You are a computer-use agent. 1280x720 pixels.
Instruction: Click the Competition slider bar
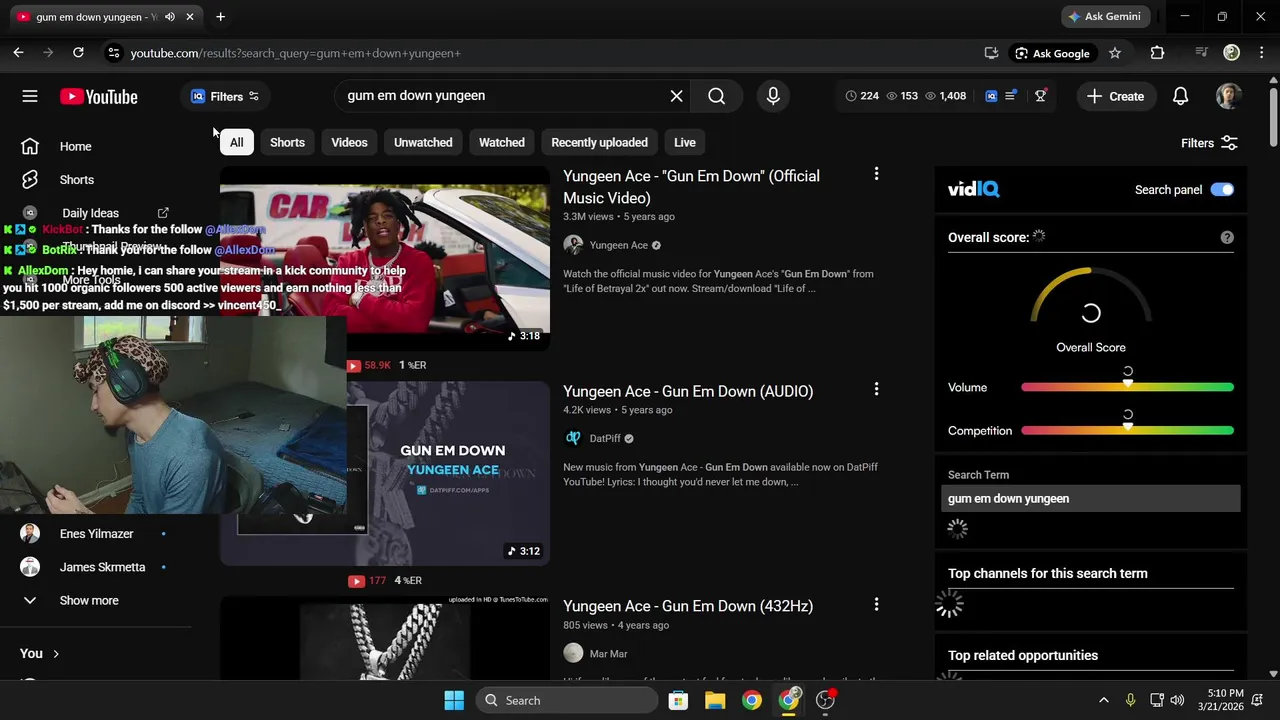(x=1127, y=430)
